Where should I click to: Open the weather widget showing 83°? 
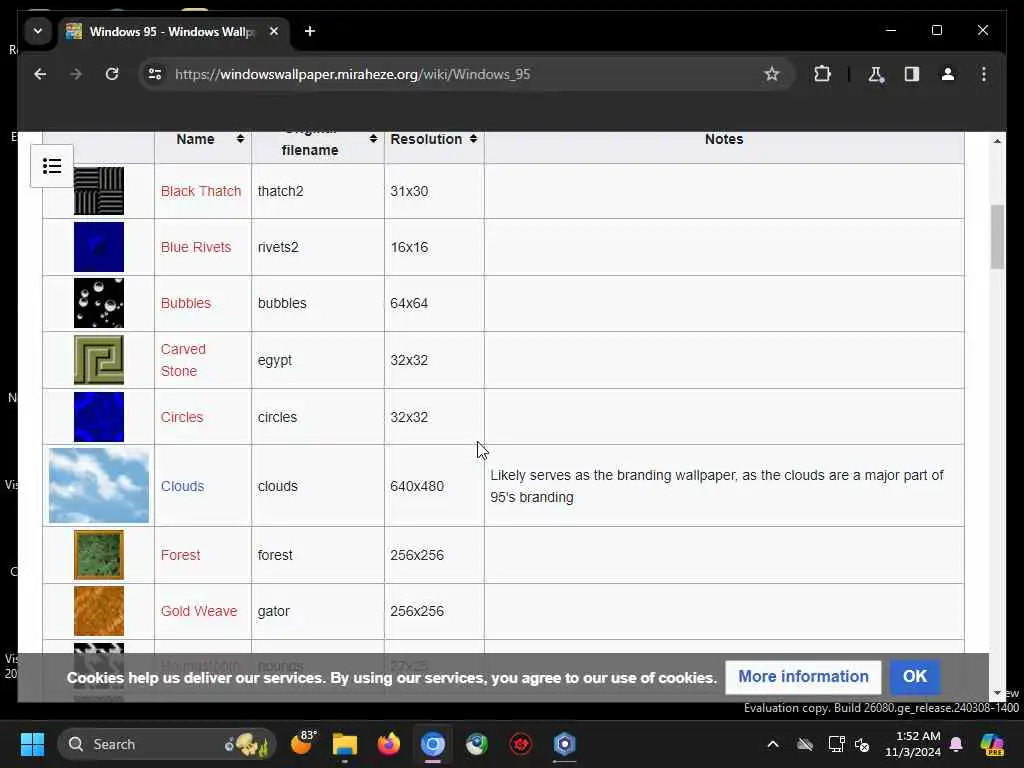(x=302, y=743)
